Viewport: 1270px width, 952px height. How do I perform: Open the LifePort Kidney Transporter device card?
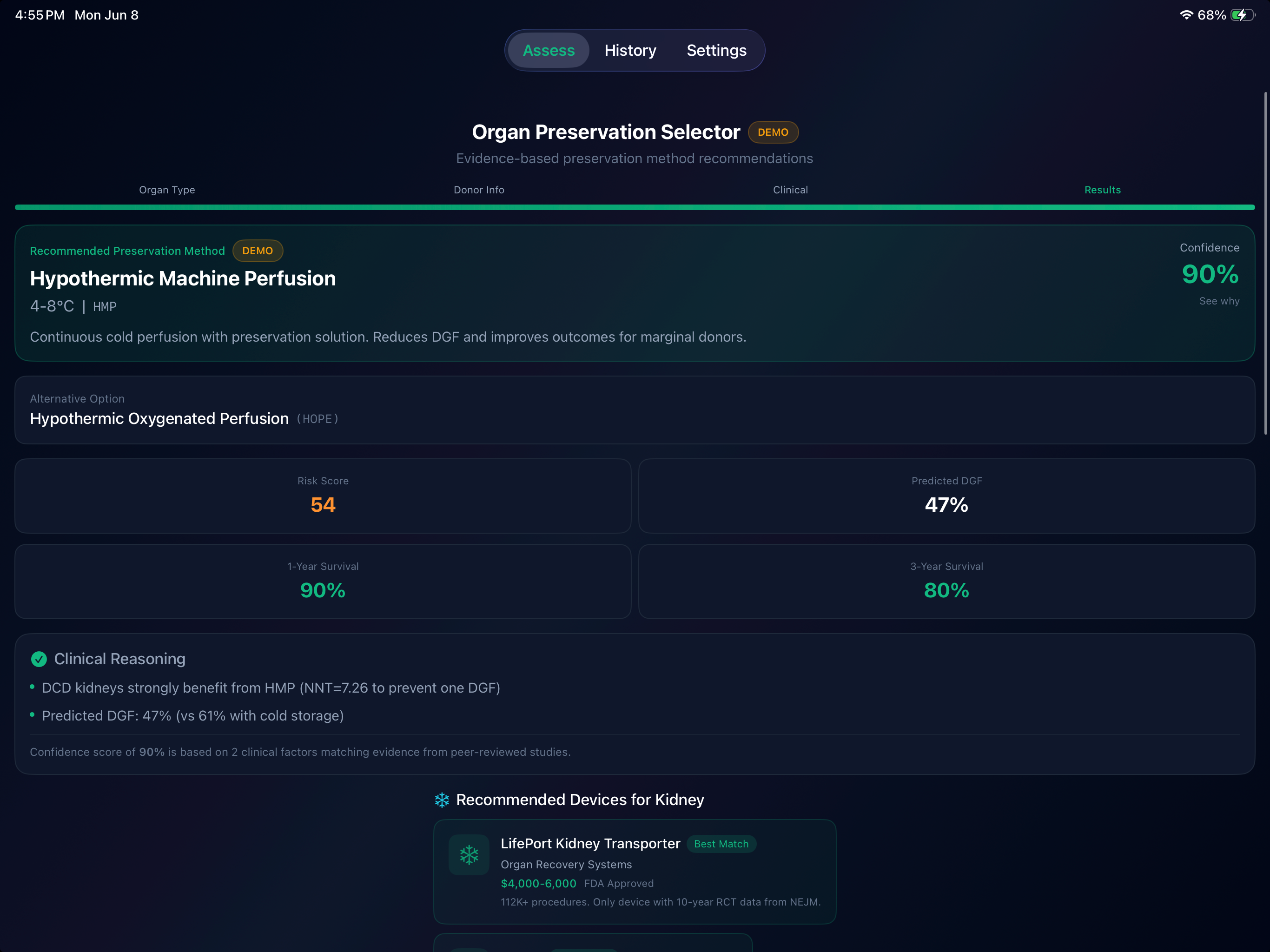tap(635, 872)
